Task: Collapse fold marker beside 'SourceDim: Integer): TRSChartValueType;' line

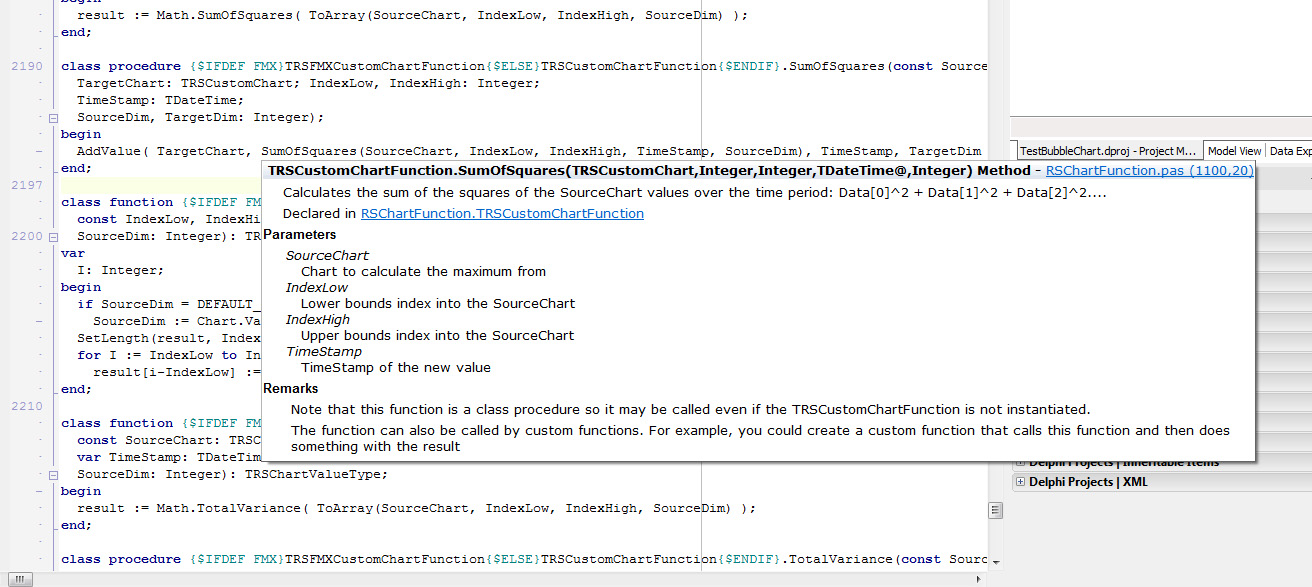Action: pyautogui.click(x=52, y=474)
